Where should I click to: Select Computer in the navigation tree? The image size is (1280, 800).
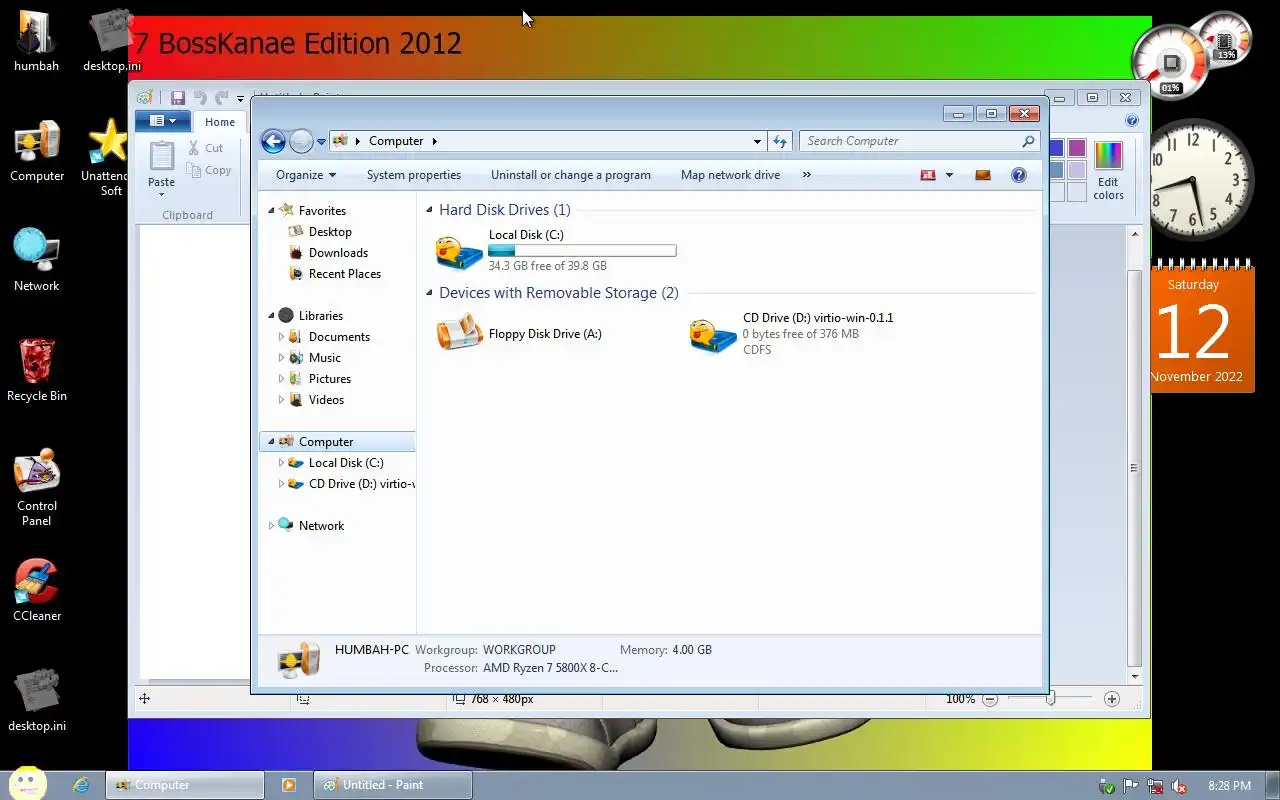[x=337, y=442]
